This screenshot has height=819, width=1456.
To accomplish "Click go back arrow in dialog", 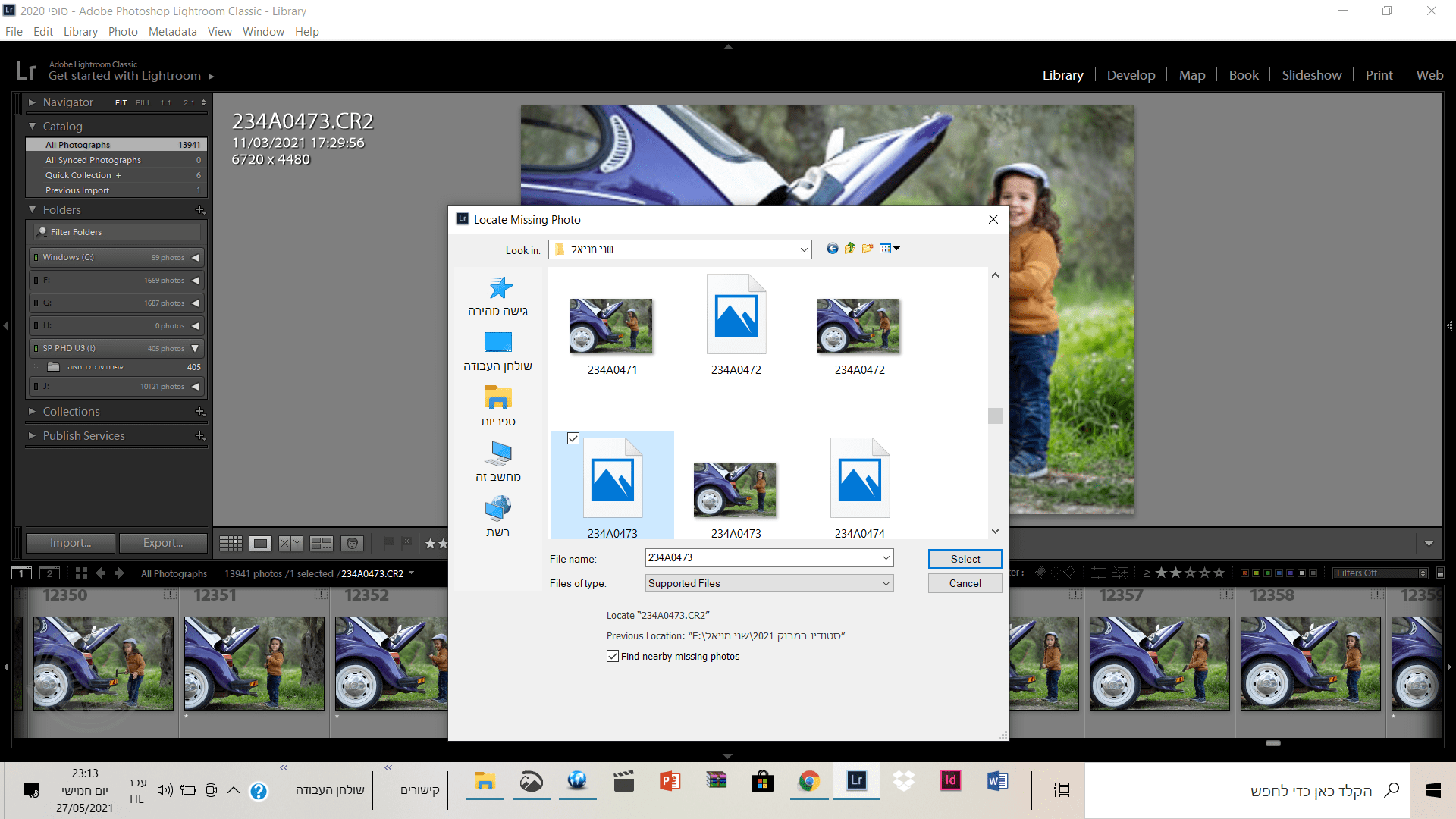I will [x=832, y=249].
